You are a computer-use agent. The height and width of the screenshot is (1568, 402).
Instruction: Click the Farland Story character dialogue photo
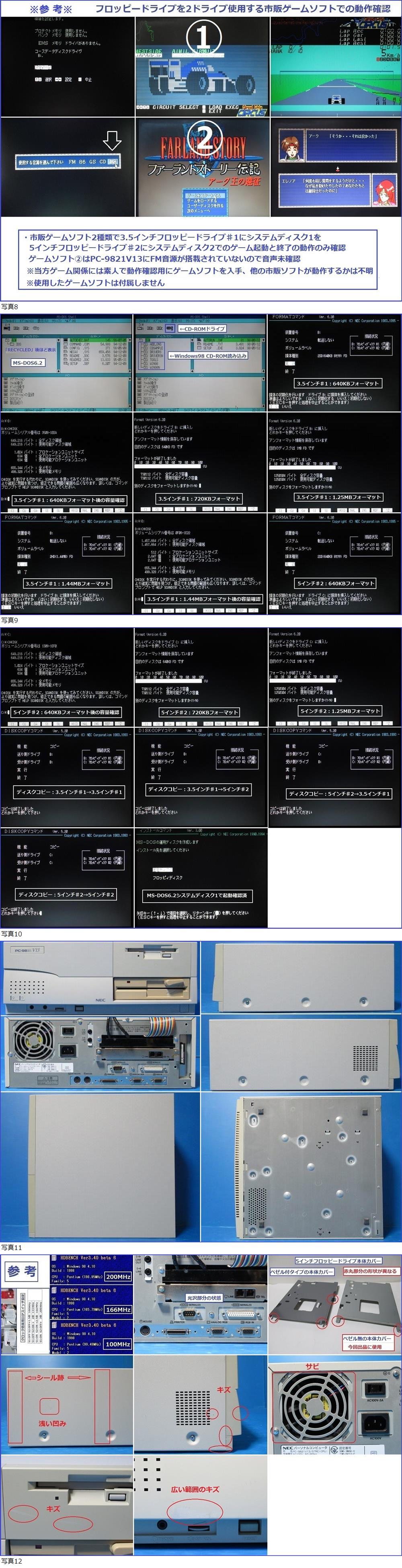pyautogui.click(x=335, y=167)
